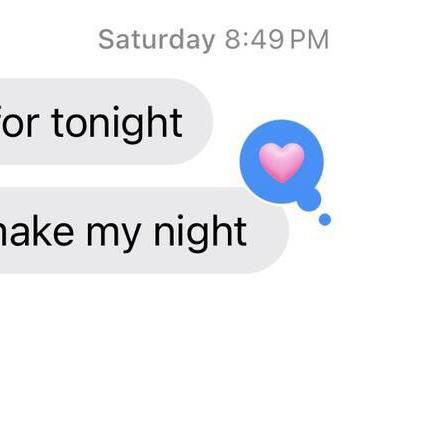Screen dimensions: 428x427
Task: Click the blue tapback reaction bubble
Action: click(x=282, y=161)
